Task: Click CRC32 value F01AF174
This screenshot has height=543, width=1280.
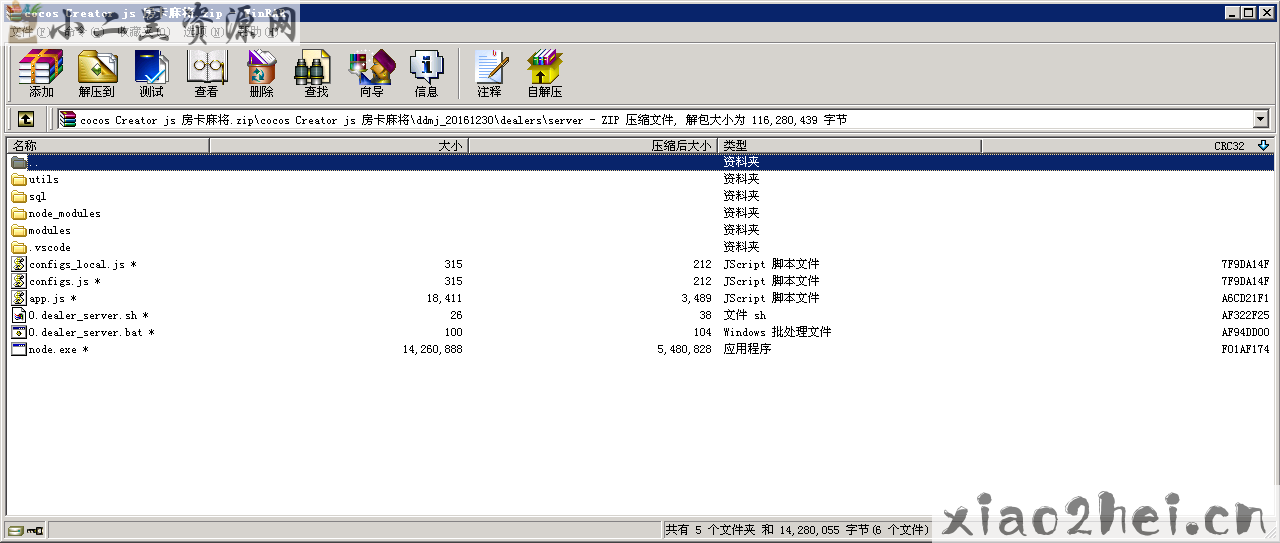Action: tap(1245, 349)
